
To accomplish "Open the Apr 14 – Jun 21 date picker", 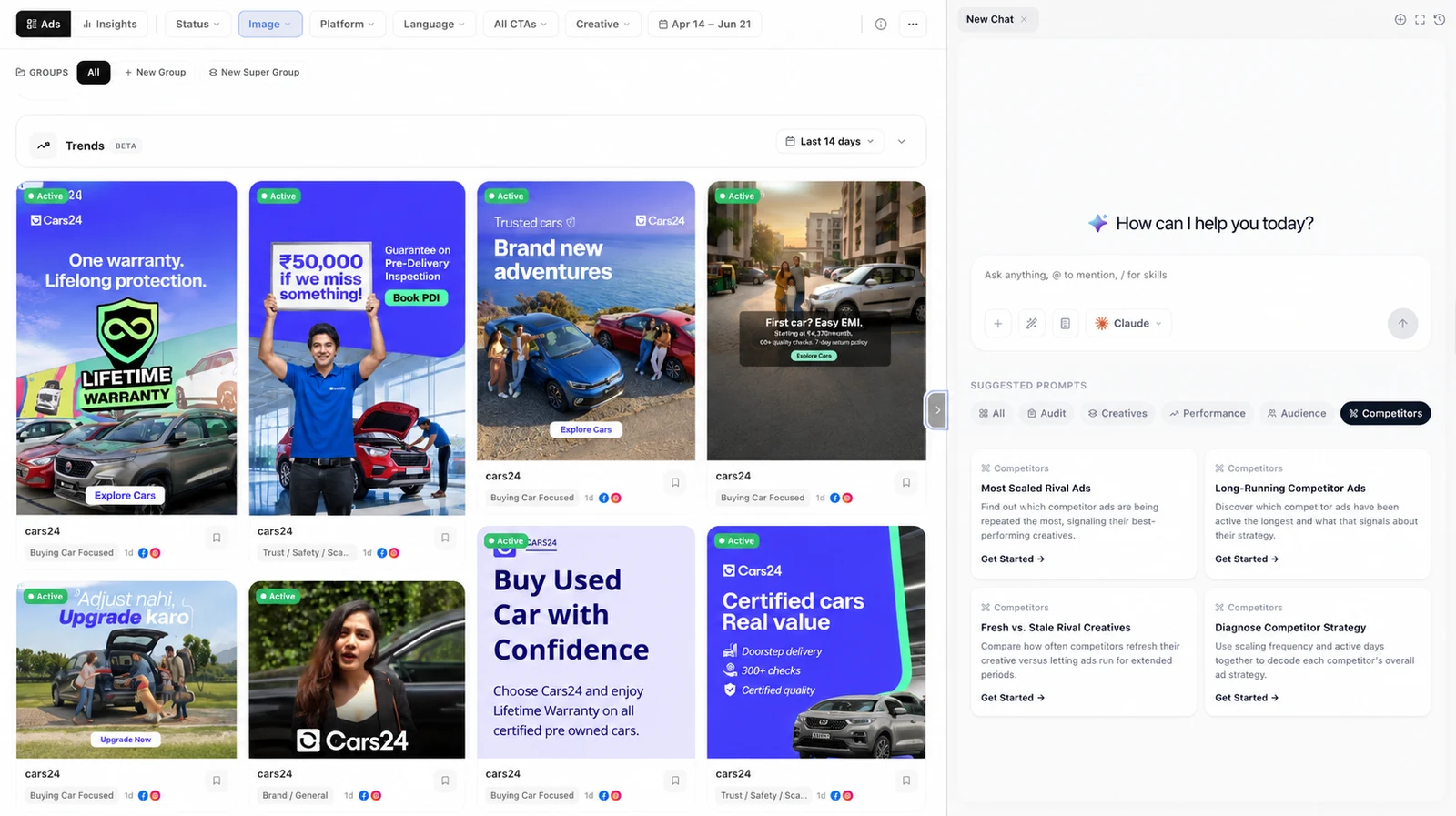I will [705, 25].
